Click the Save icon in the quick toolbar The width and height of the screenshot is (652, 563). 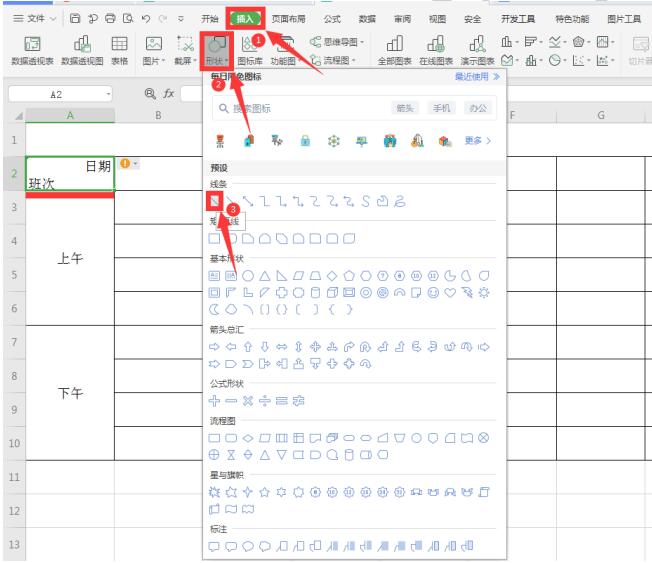click(x=75, y=18)
